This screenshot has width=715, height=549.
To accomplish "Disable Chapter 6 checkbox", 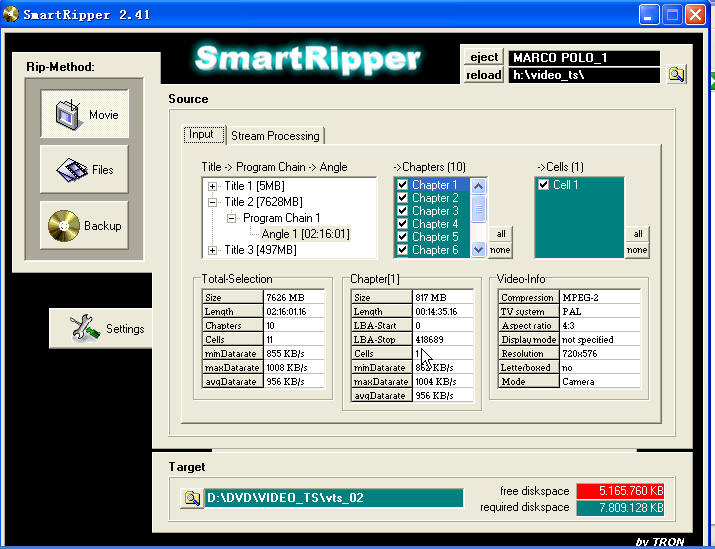I will click(402, 249).
